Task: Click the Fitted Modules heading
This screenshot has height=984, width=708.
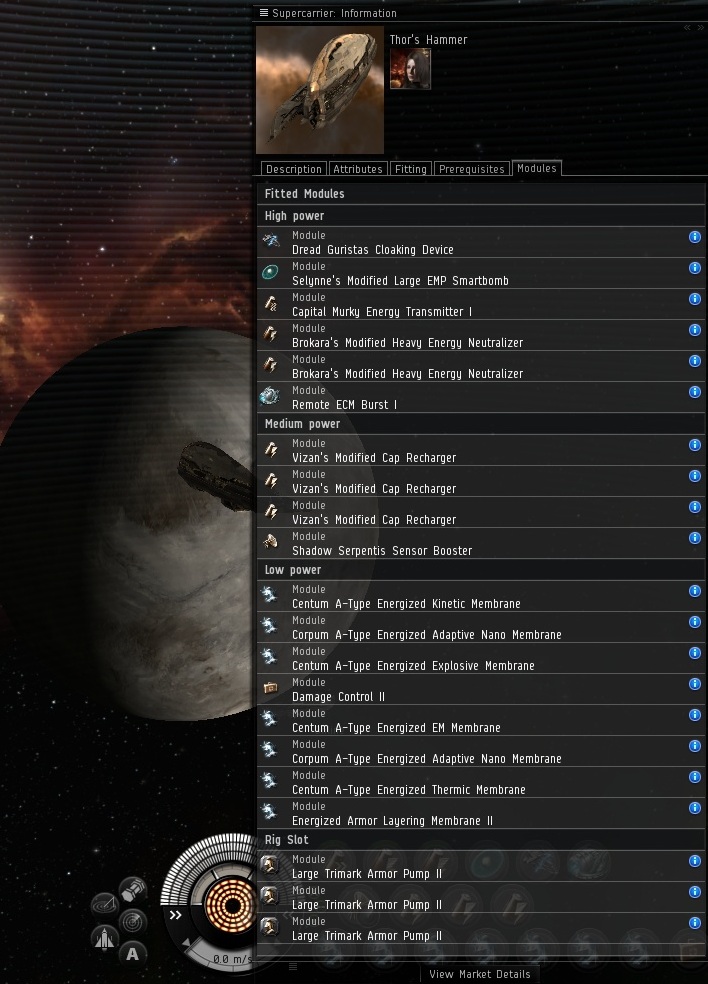Action: pos(304,194)
